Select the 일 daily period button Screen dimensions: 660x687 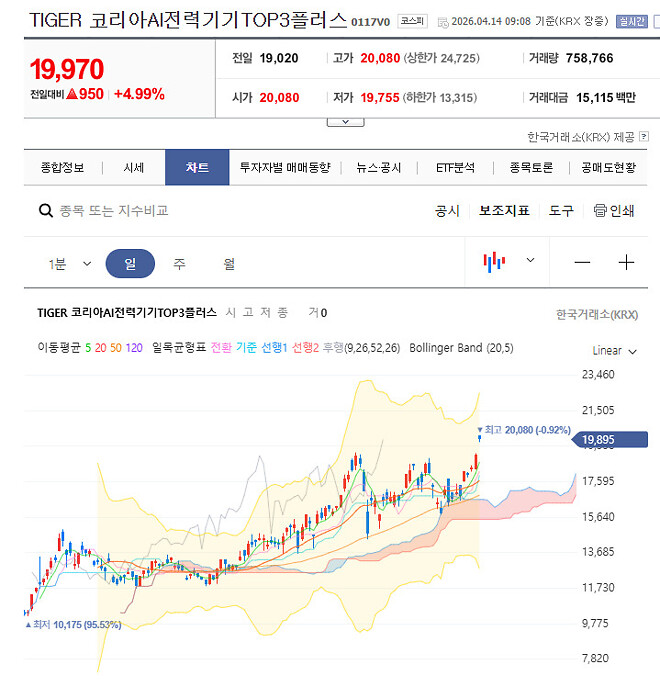pyautogui.click(x=130, y=263)
